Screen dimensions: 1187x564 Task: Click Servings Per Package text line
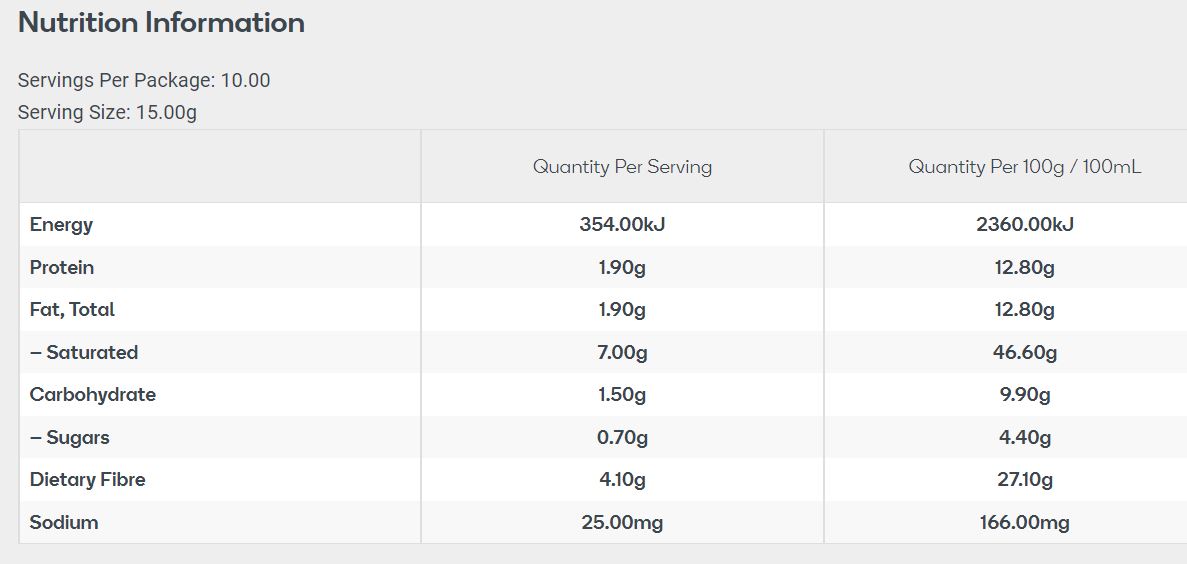(144, 80)
